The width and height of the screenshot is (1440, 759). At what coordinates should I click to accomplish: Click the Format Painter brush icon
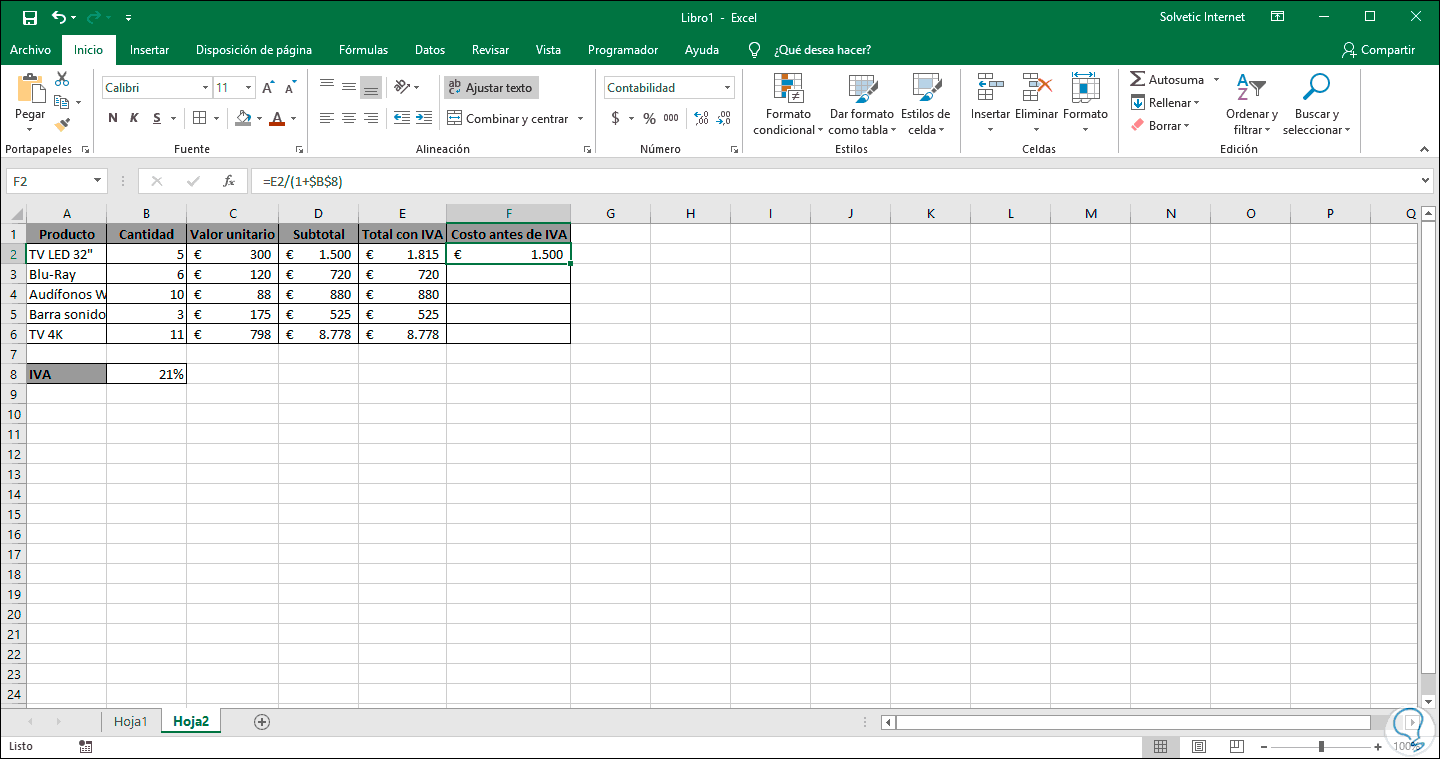coord(62,125)
